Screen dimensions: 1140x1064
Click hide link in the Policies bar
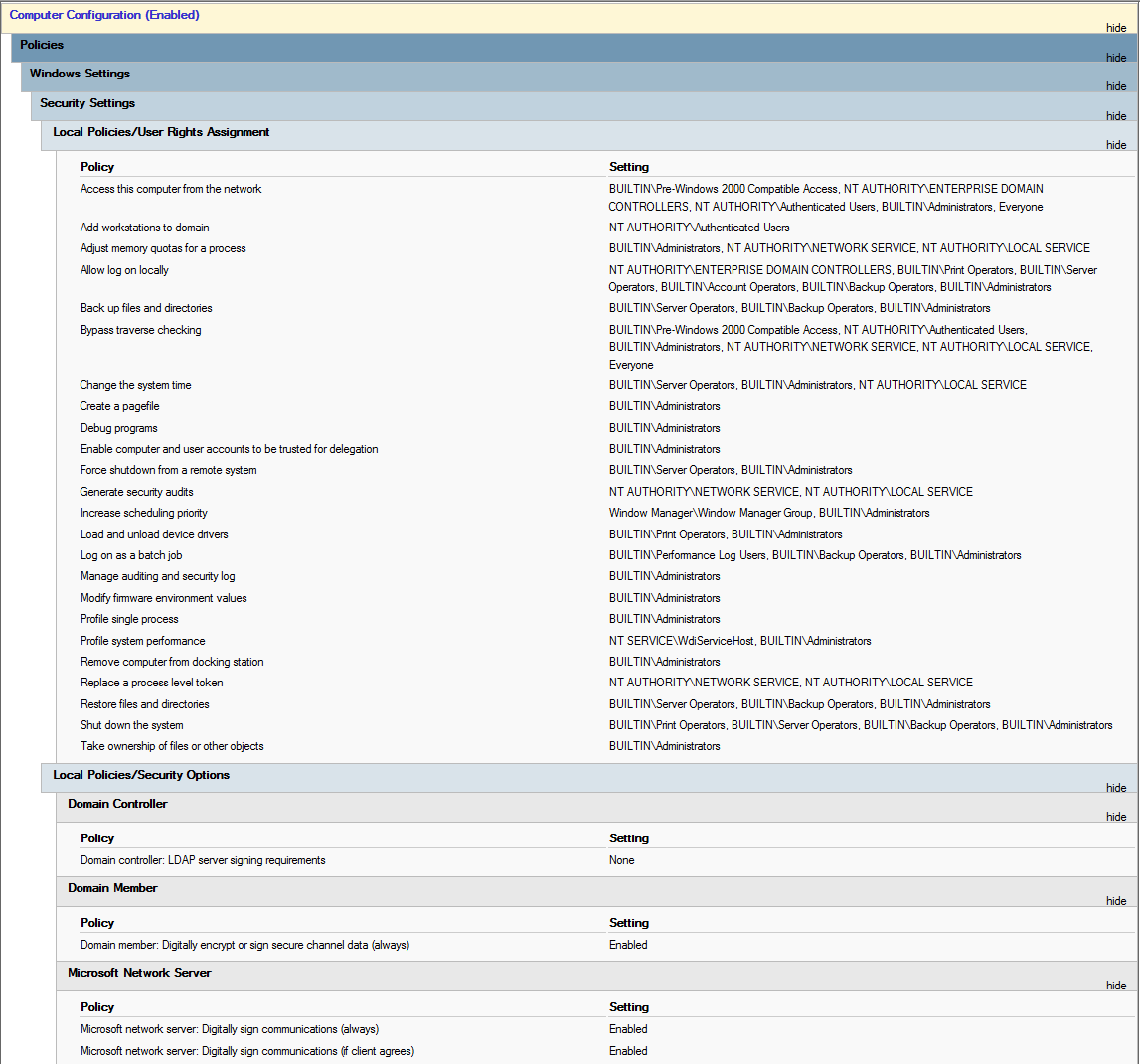coord(1116,58)
